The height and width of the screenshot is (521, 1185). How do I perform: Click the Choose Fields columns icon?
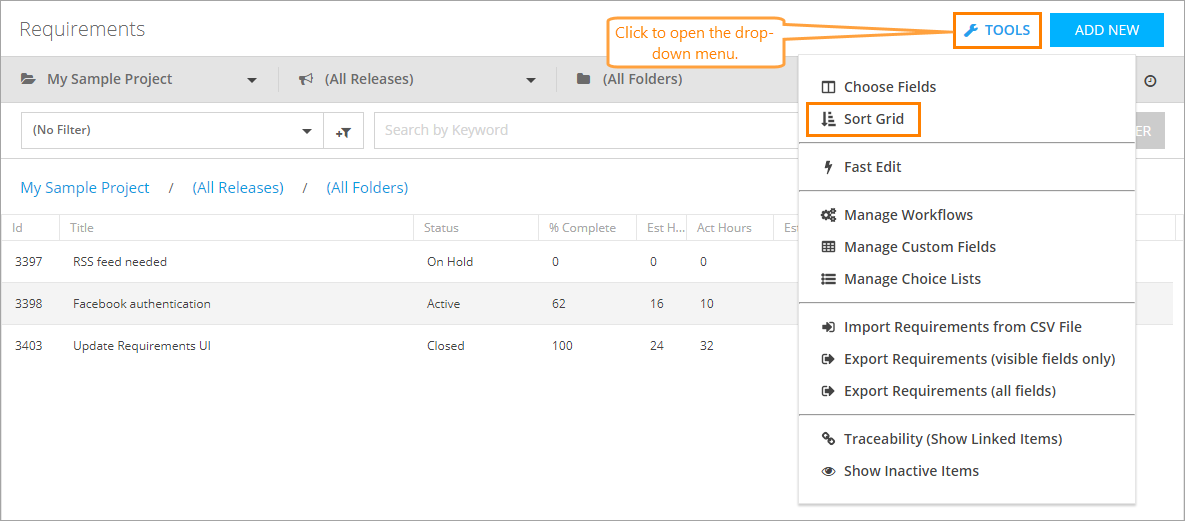(x=828, y=87)
